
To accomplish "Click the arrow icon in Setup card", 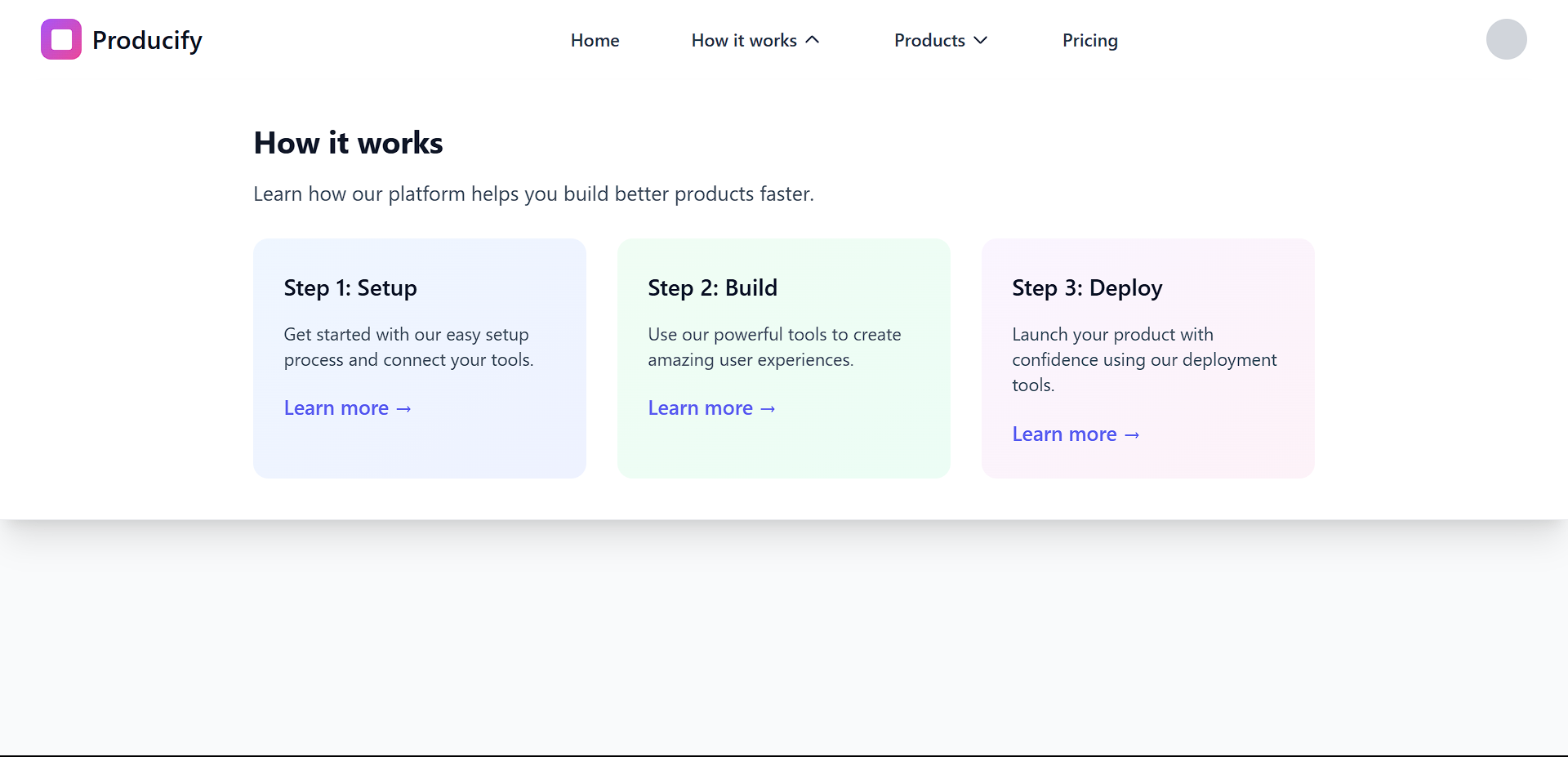I will tap(403, 409).
